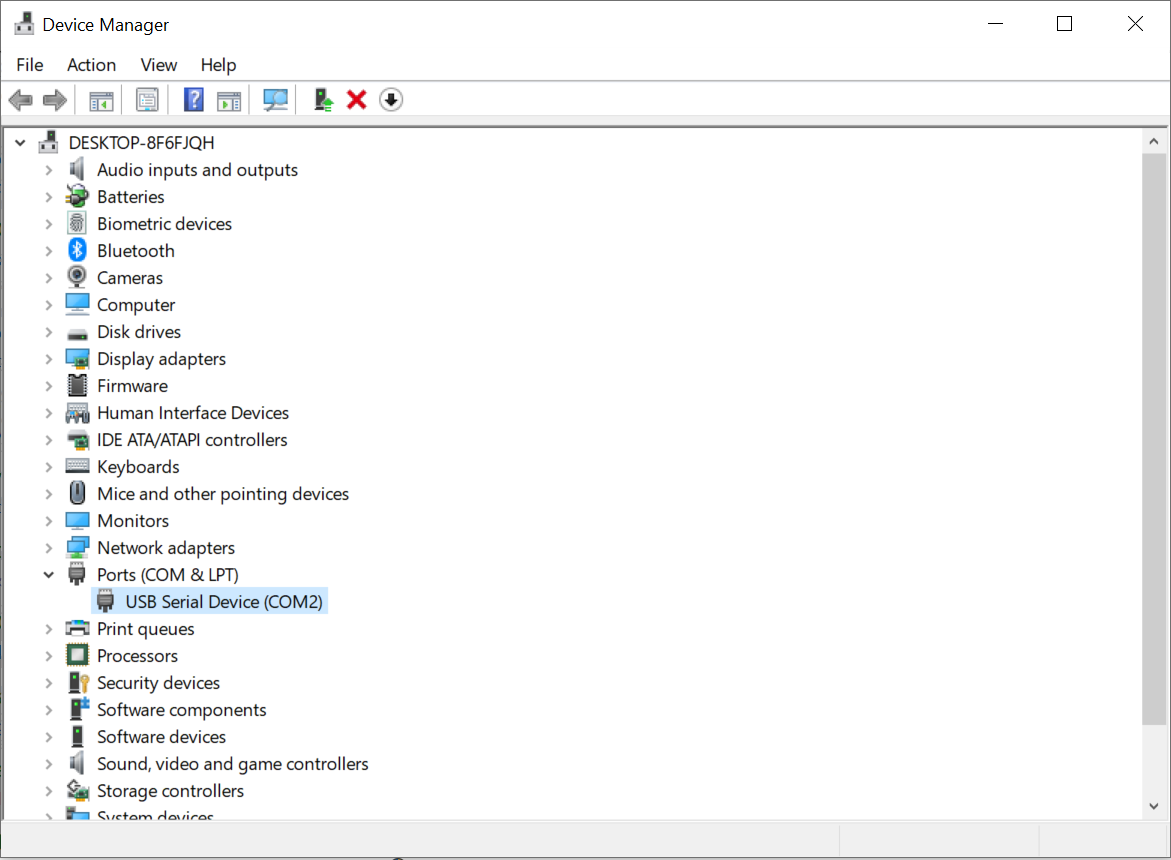Open the Help menu
The width and height of the screenshot is (1171, 860).
218,65
